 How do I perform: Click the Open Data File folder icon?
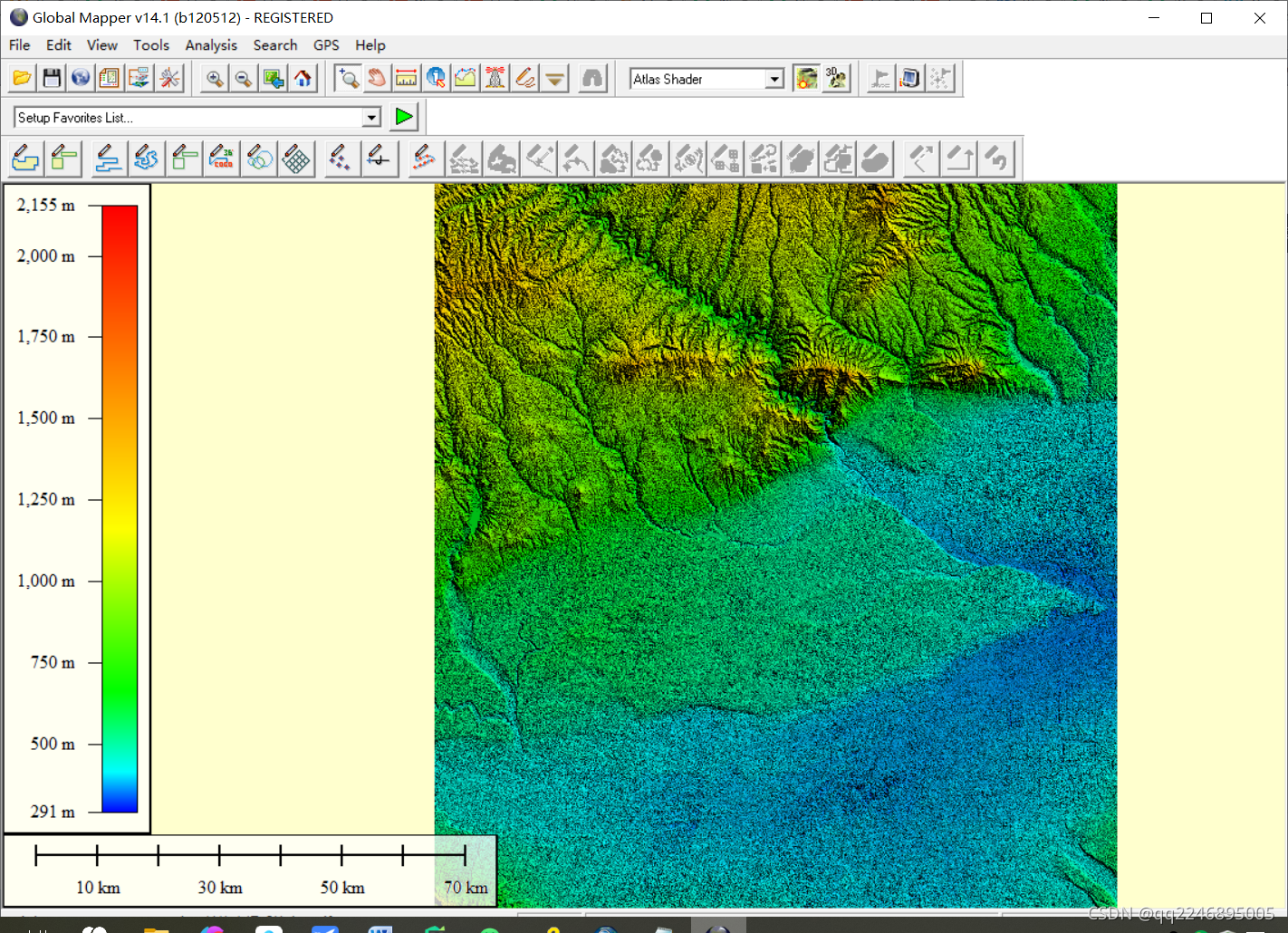coord(22,79)
